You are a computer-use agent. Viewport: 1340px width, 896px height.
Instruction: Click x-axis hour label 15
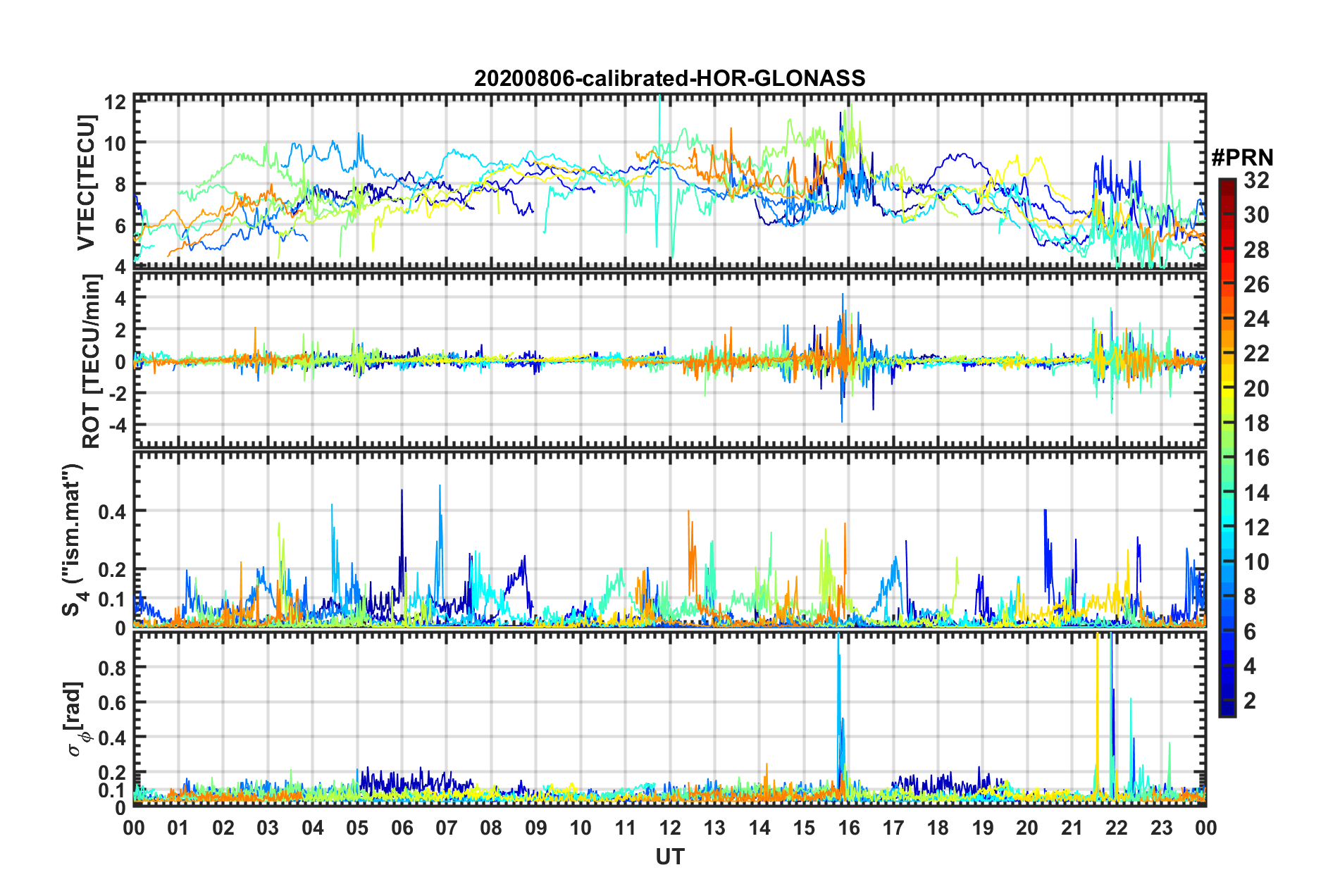(804, 828)
